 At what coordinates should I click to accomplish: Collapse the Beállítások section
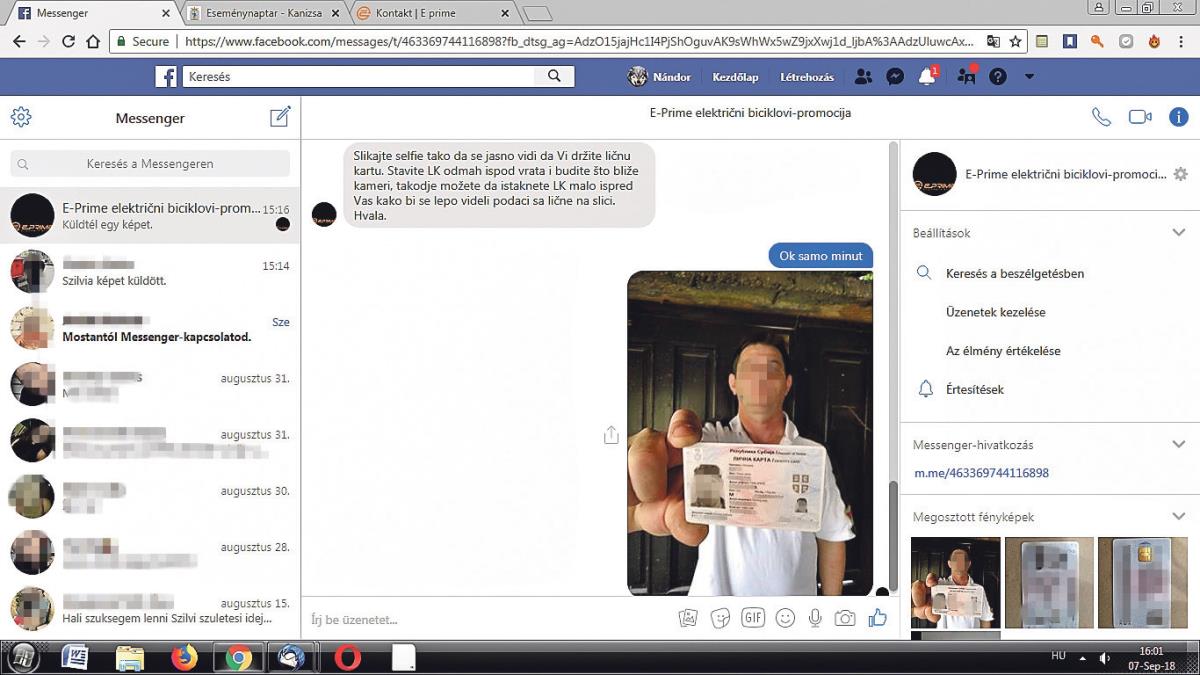pyautogui.click(x=1178, y=233)
